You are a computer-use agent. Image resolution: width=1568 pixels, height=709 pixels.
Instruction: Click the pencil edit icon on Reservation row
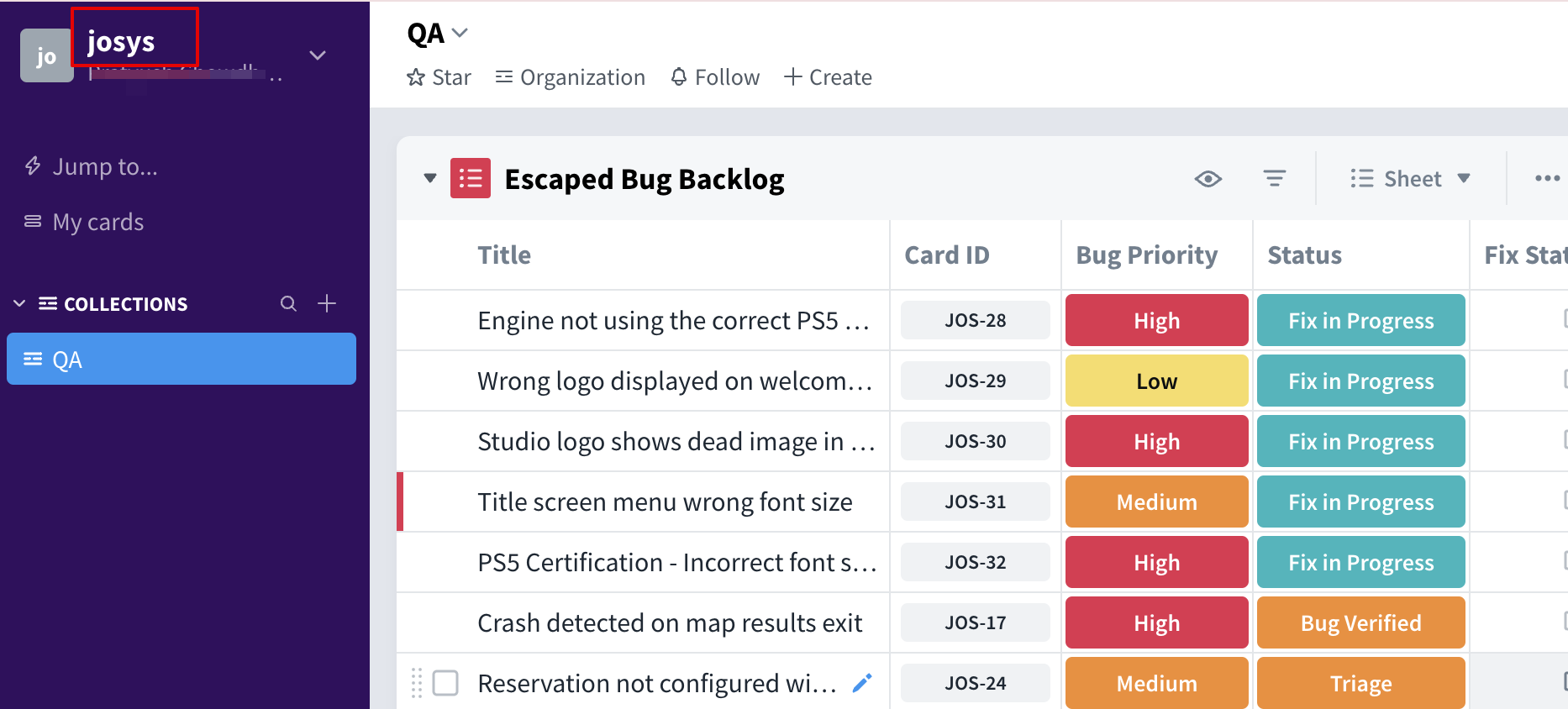click(862, 683)
